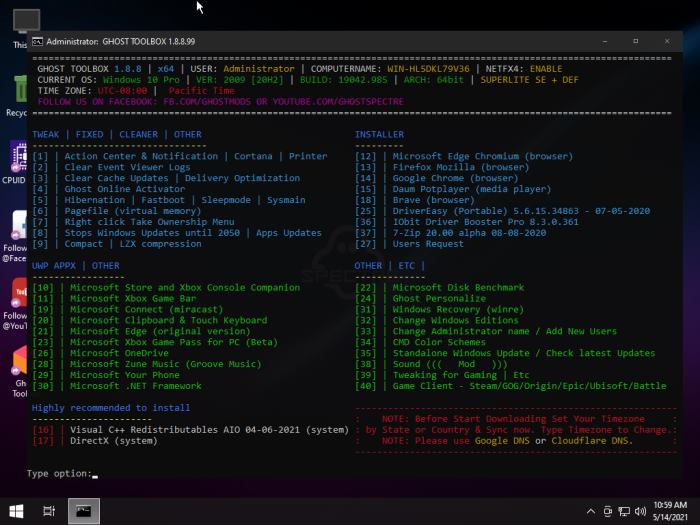This screenshot has height=525, width=700.
Task: Click 'Change Administrator name' line
Action: tap(504, 331)
